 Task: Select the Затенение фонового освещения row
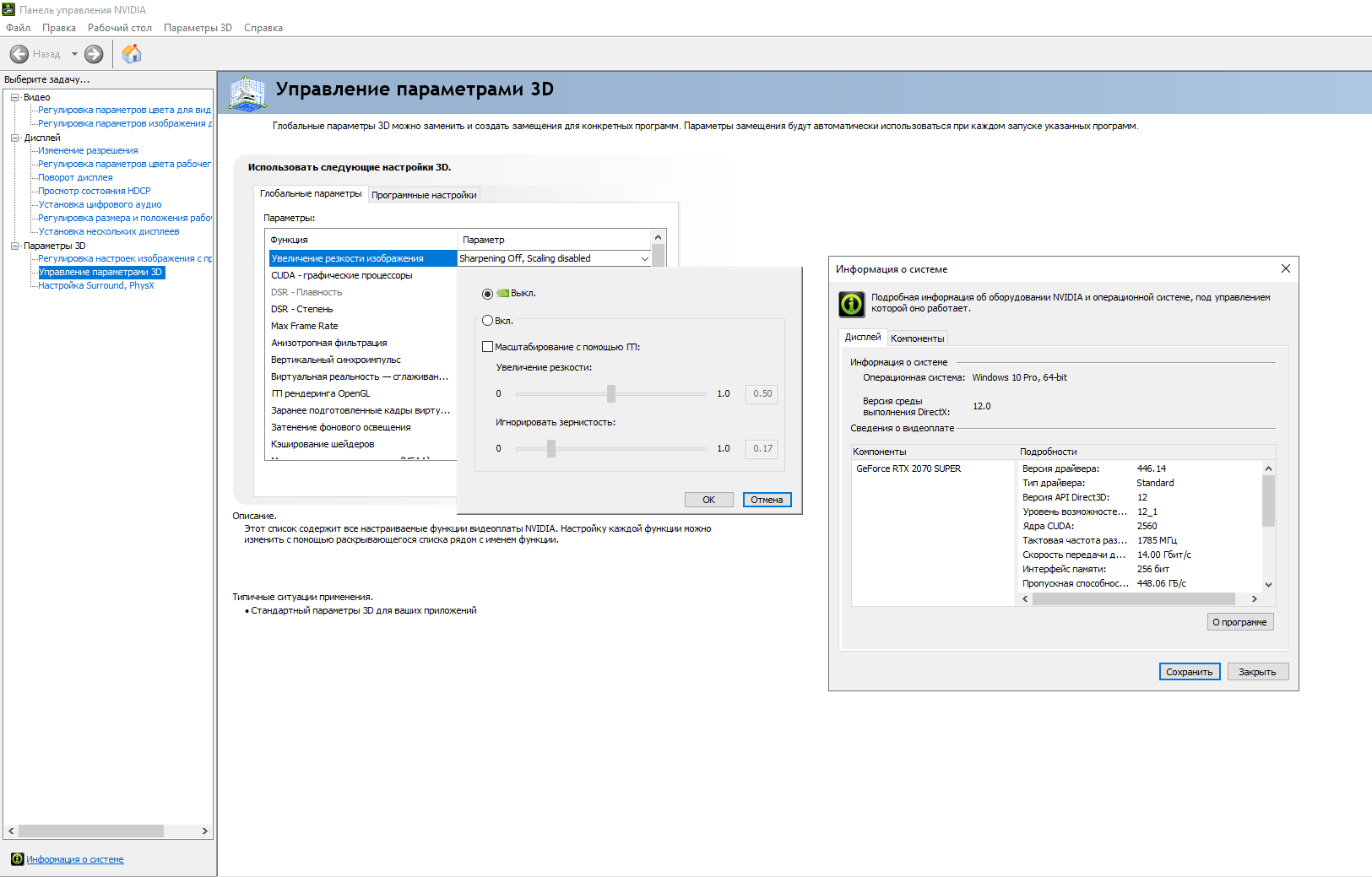(363, 427)
